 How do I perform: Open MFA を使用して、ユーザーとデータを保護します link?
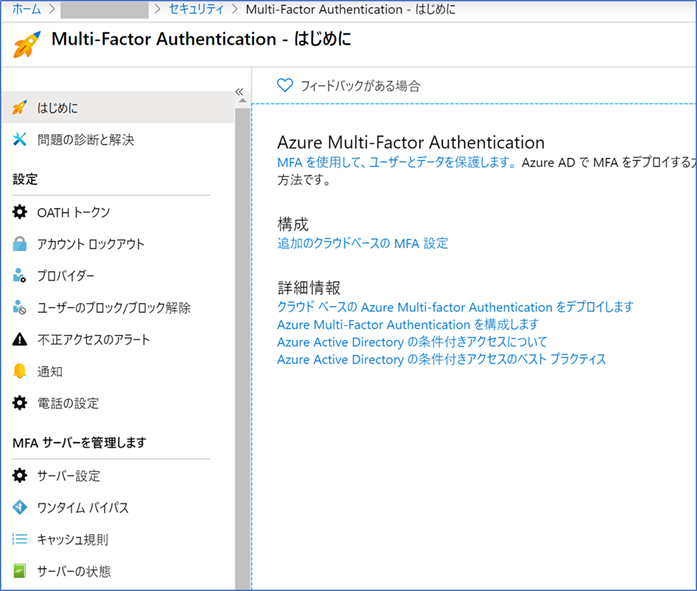point(397,162)
